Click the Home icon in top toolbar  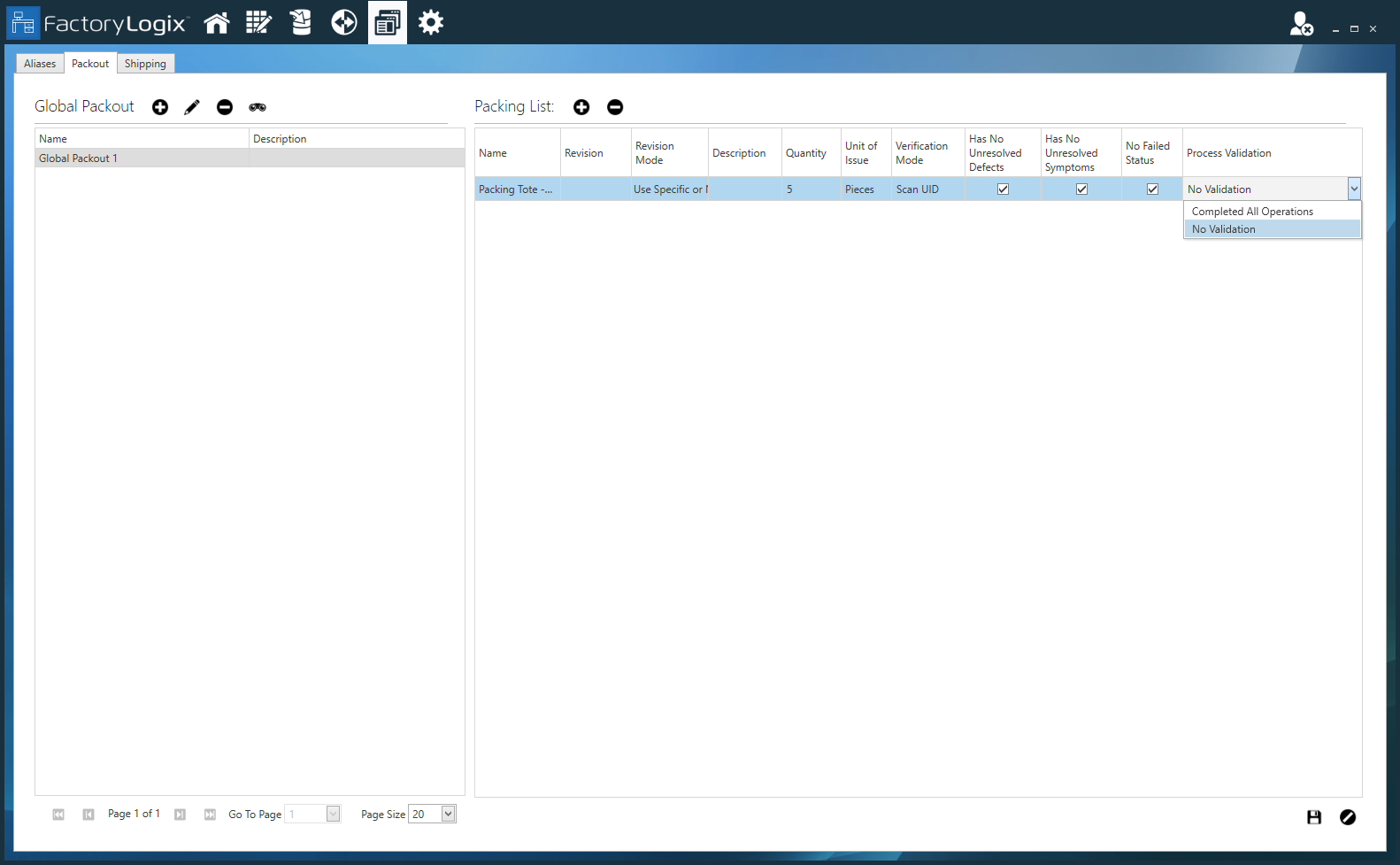click(x=216, y=23)
